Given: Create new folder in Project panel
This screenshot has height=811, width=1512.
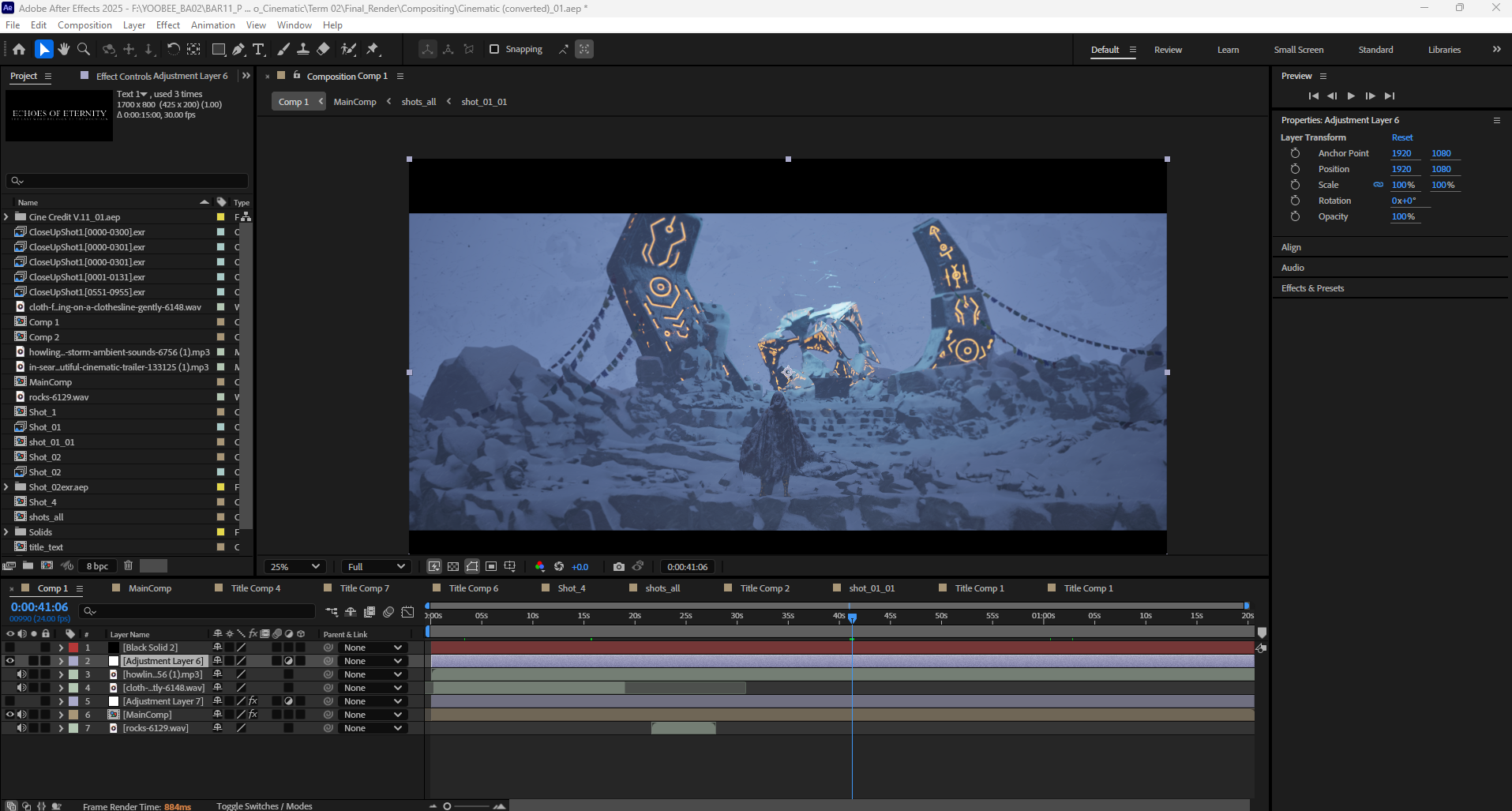Looking at the screenshot, I should tap(28, 565).
